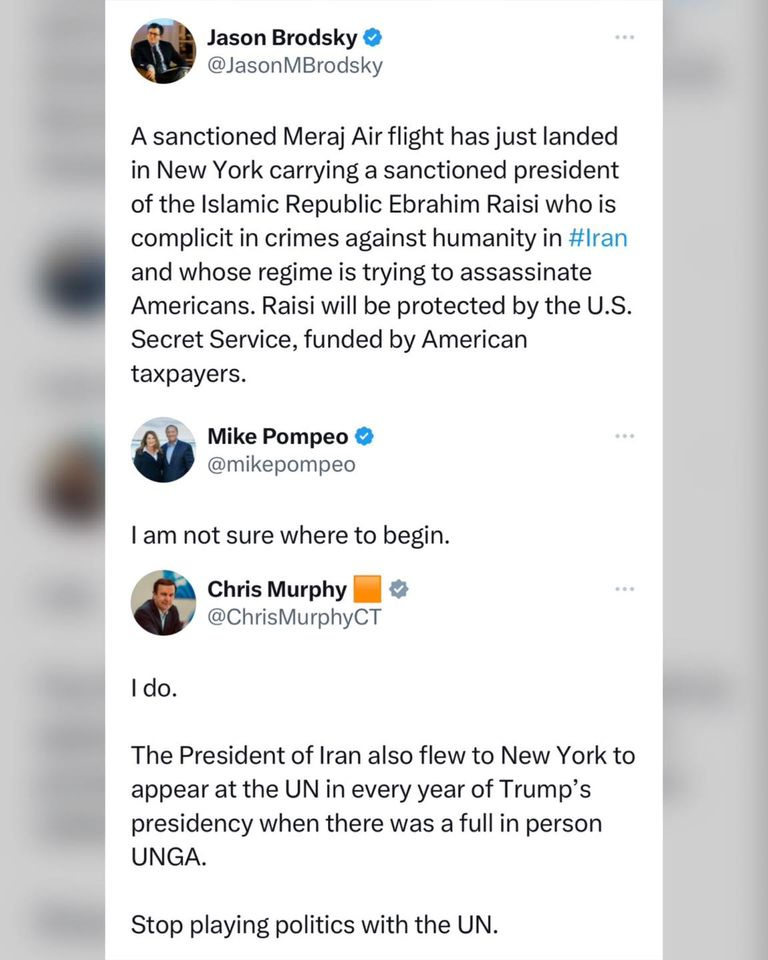Open more options on Mike Pompeo's tweet
This screenshot has height=960, width=768.
(625, 437)
